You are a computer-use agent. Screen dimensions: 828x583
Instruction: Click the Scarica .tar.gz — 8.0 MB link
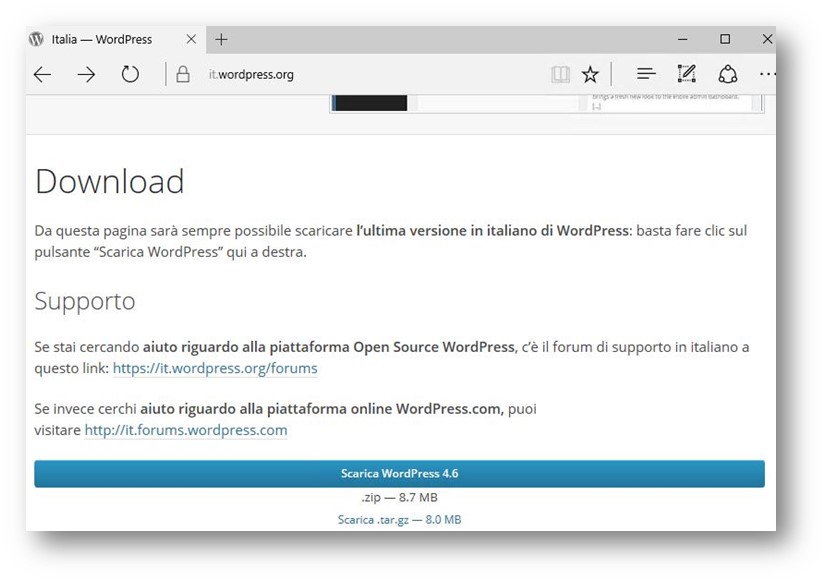pyautogui.click(x=399, y=520)
